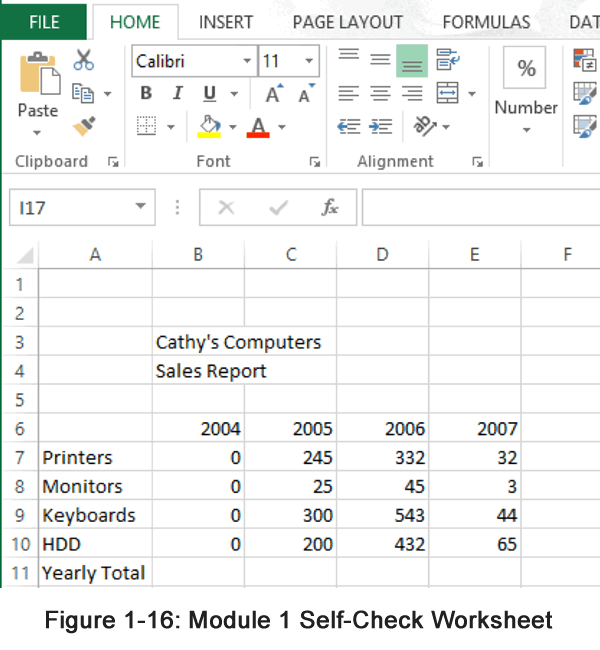Viewport: 600px width, 650px height.
Task: Toggle Italic formatting
Action: pos(177,94)
